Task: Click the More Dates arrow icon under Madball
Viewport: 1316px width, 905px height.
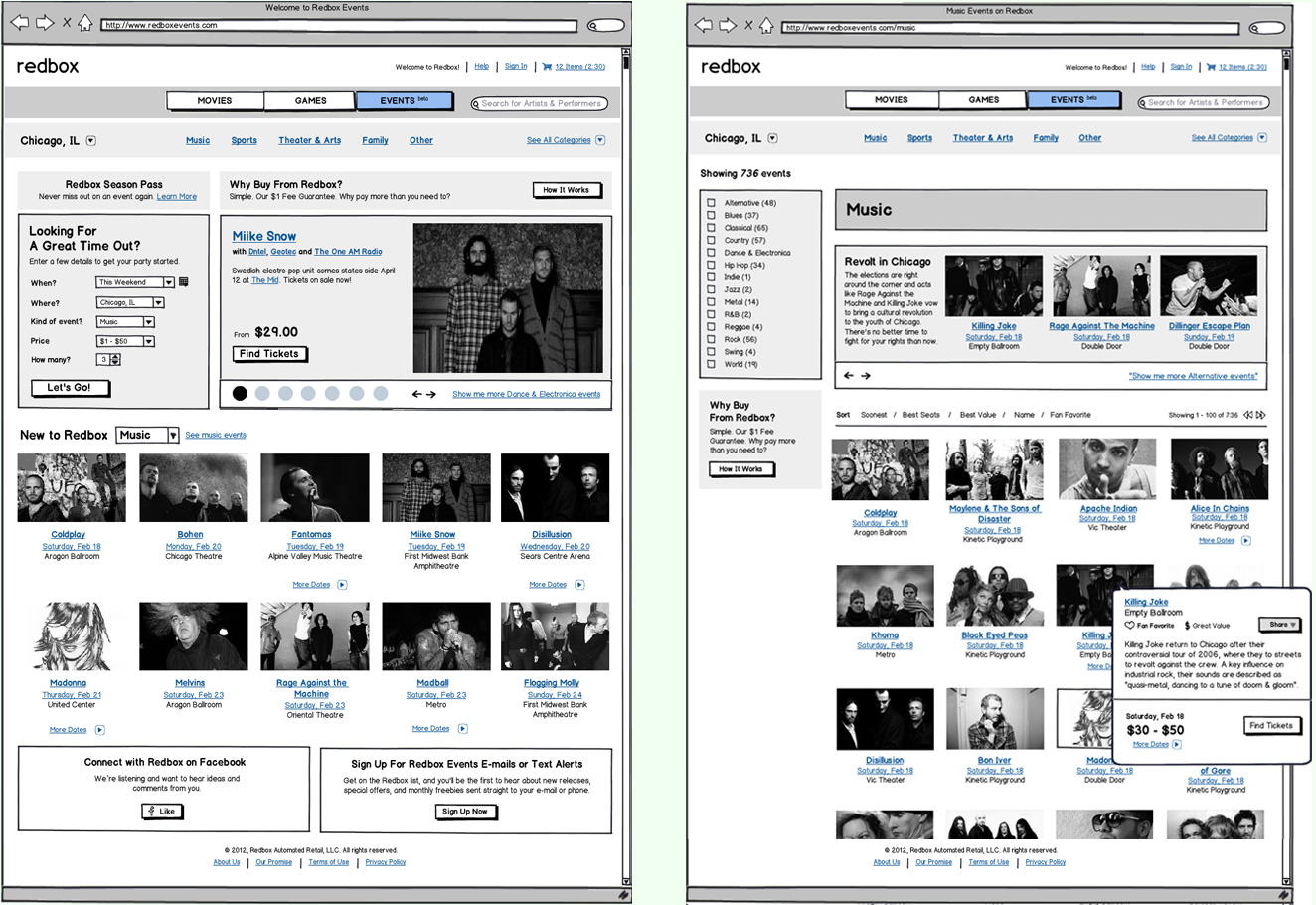Action: coord(463,729)
